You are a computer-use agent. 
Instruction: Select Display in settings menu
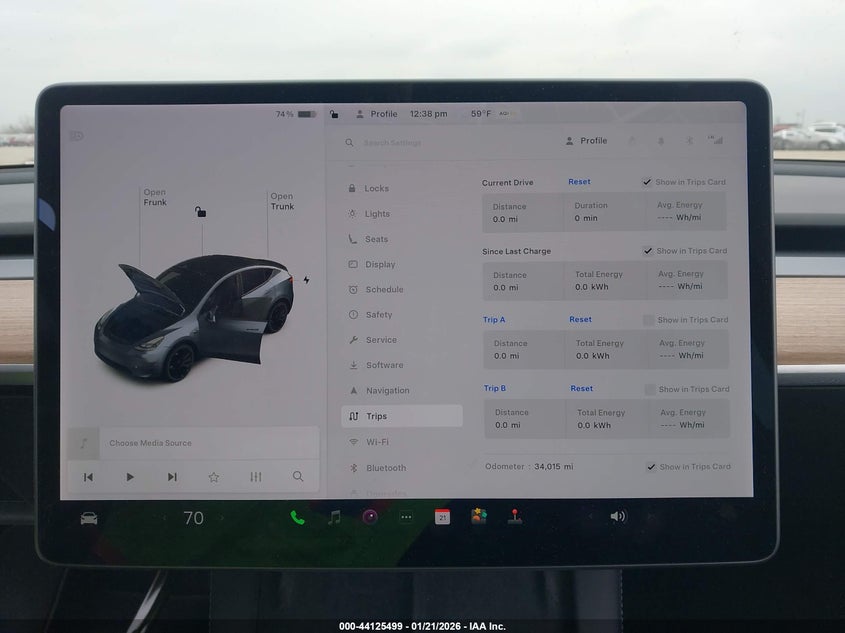(380, 265)
